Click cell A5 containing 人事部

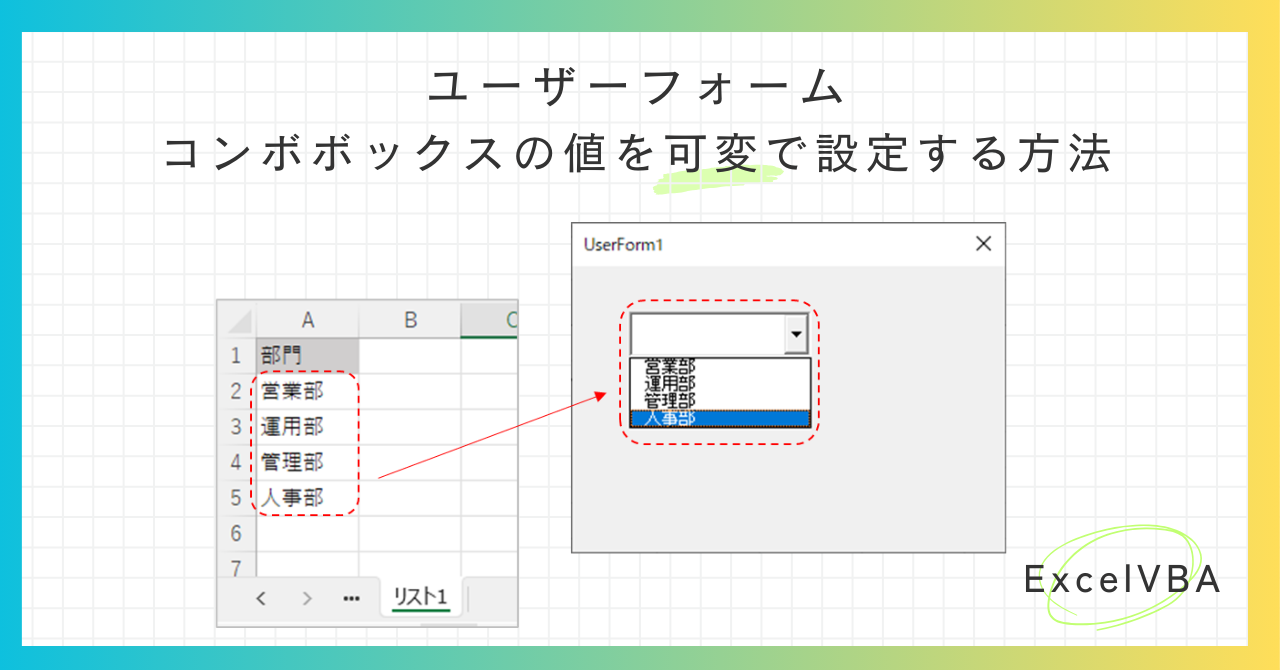pos(308,498)
